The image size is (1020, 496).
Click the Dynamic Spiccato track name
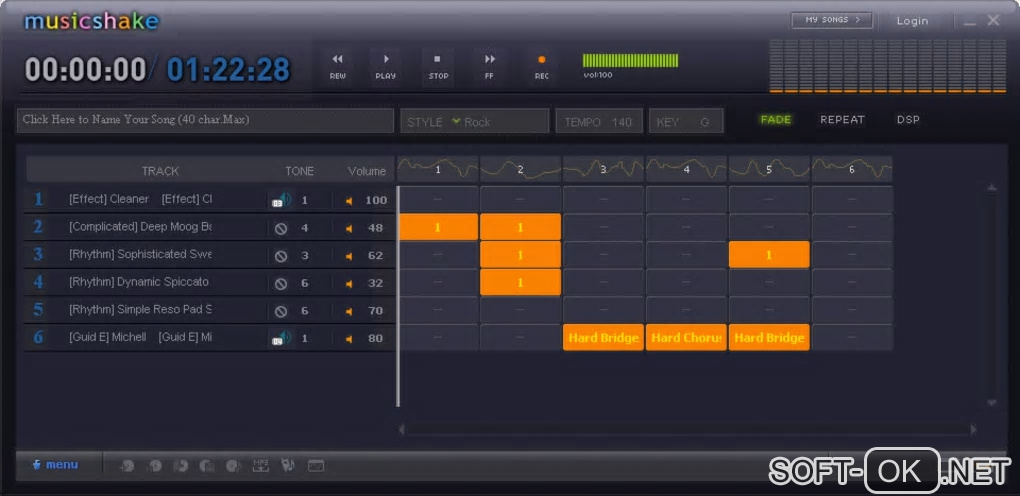click(x=139, y=282)
